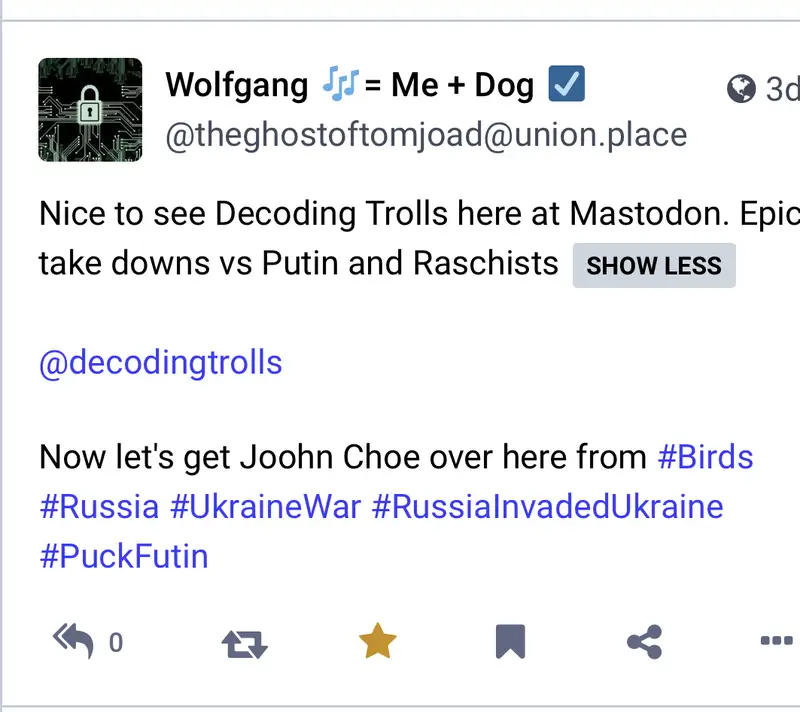Open the share icon options
Image resolution: width=800 pixels, height=712 pixels.
click(644, 642)
